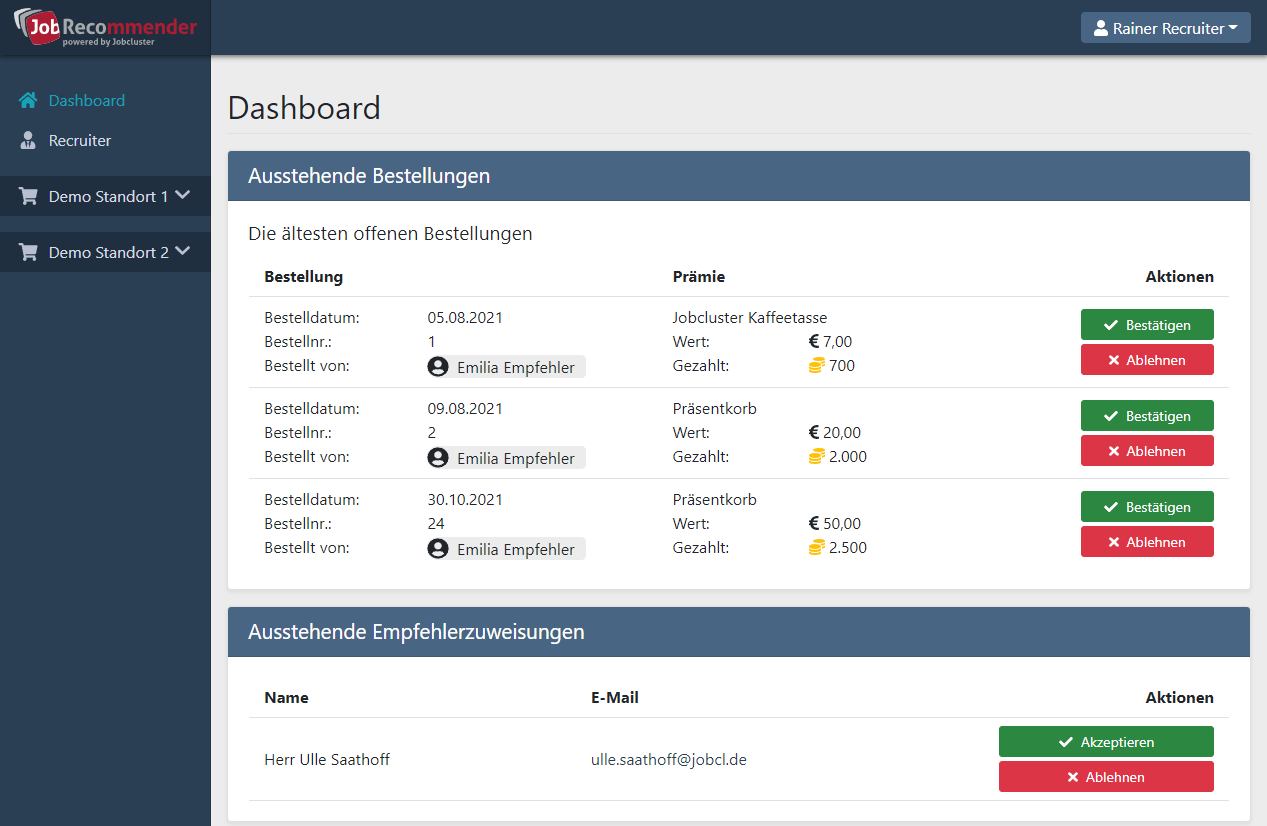Go to the Recruiter menu item
This screenshot has height=826, width=1267.
(x=80, y=140)
